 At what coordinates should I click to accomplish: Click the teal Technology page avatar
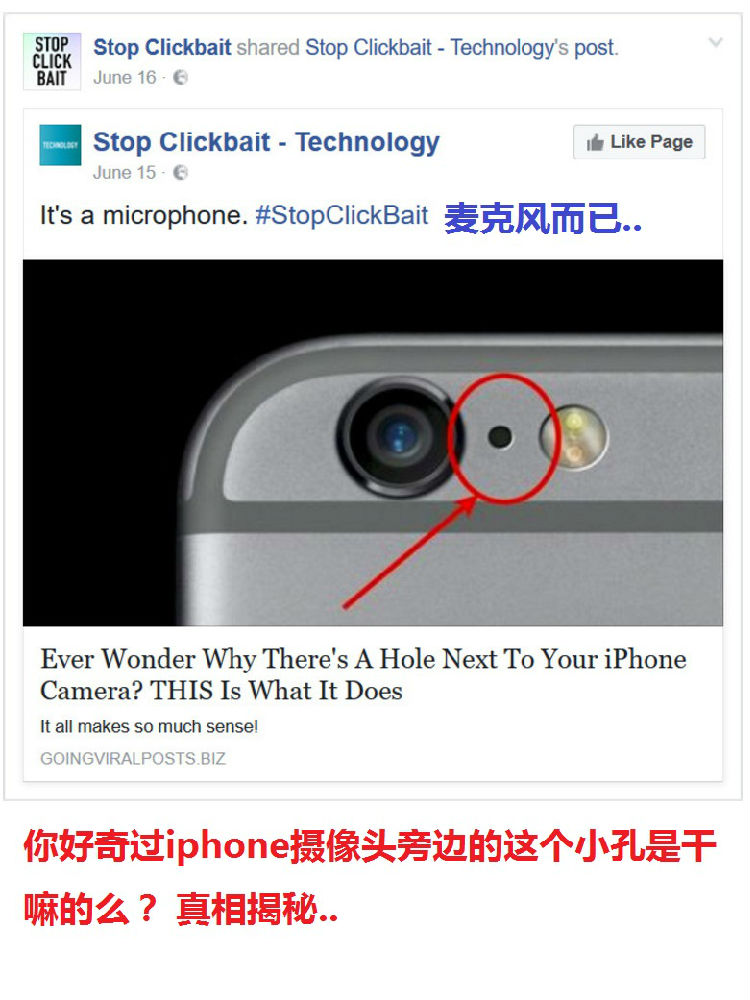click(x=60, y=145)
